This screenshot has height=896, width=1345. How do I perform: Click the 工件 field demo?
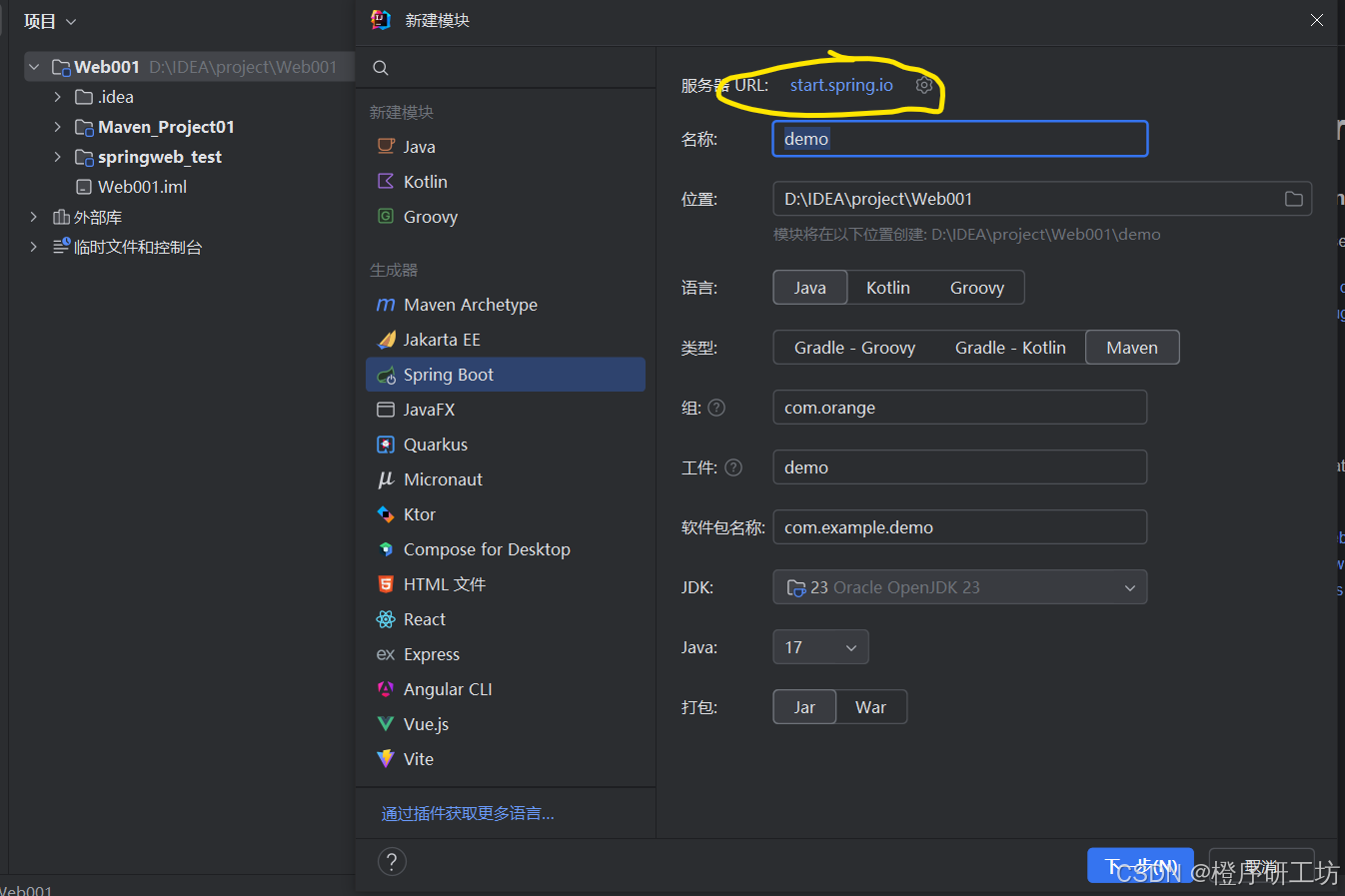(x=960, y=467)
